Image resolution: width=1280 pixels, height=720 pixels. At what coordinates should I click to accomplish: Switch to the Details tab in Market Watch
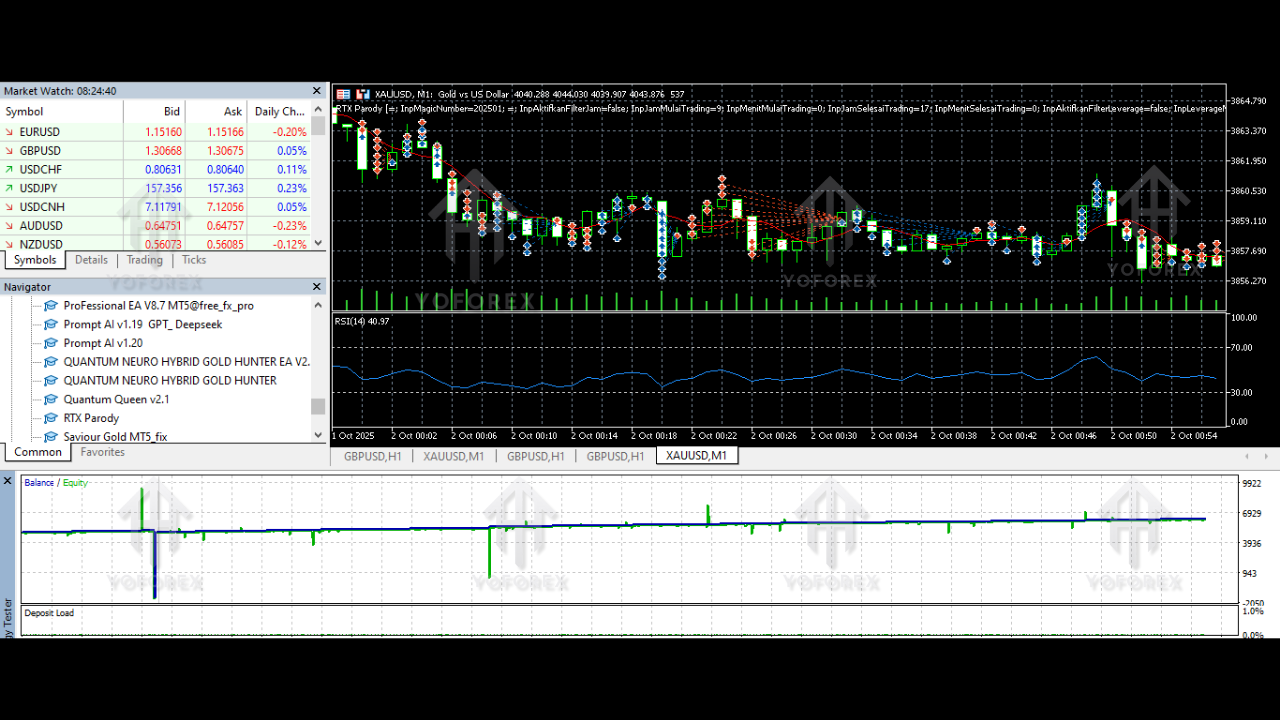(x=91, y=260)
